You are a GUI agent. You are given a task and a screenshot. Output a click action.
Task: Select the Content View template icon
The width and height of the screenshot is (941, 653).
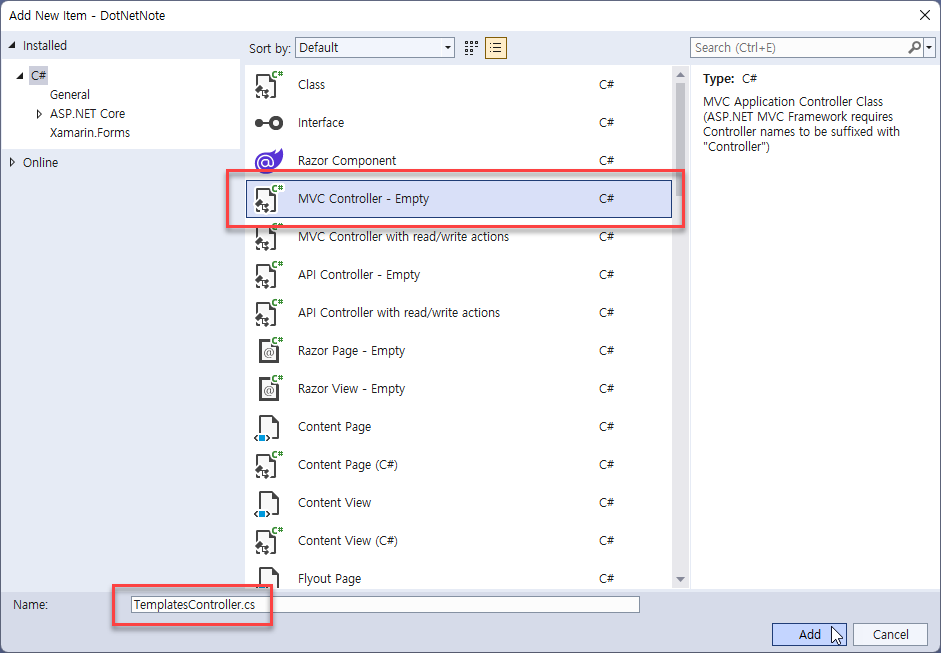268,503
